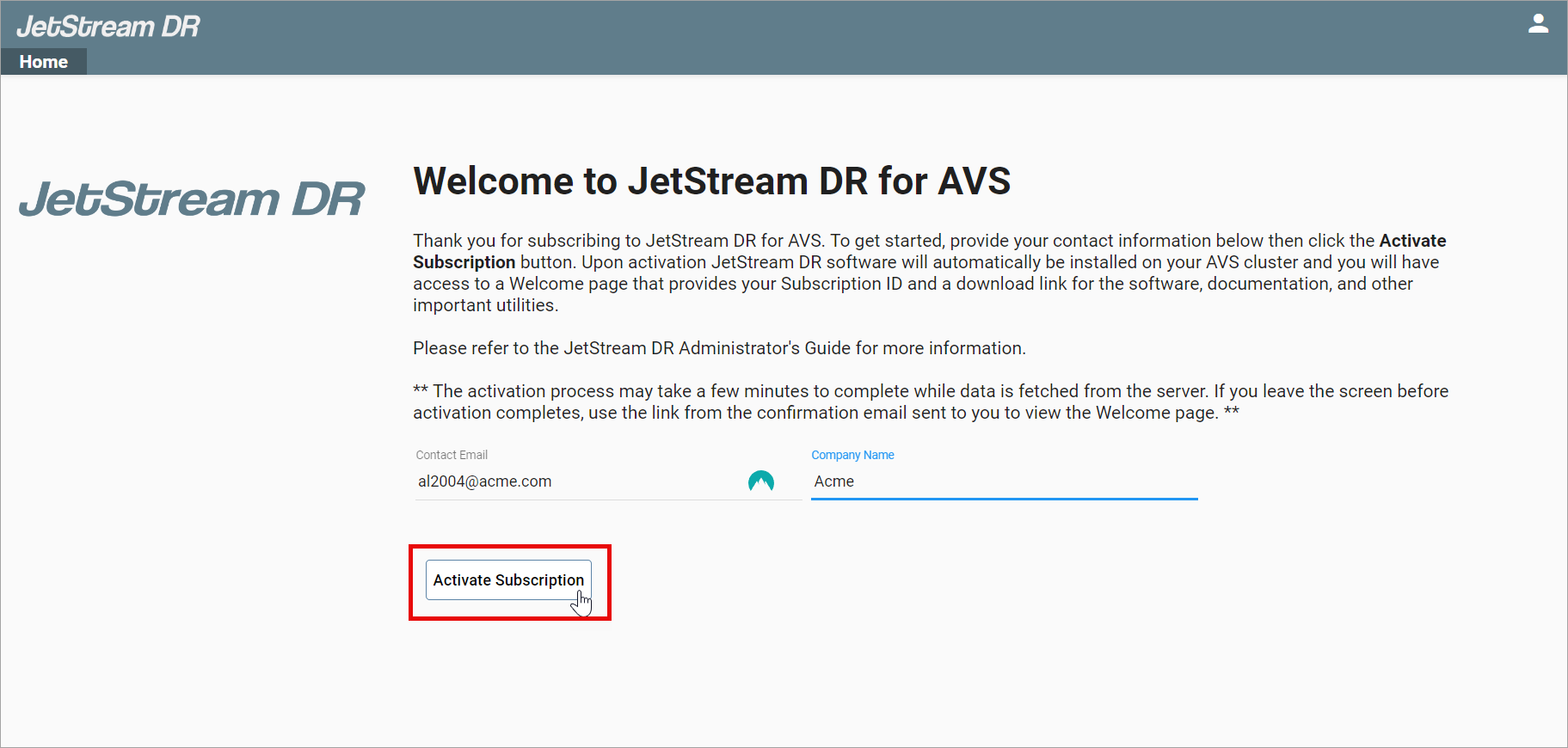Click the Welcome to JetStream DR heading
The height and width of the screenshot is (748, 1568).
(711, 181)
